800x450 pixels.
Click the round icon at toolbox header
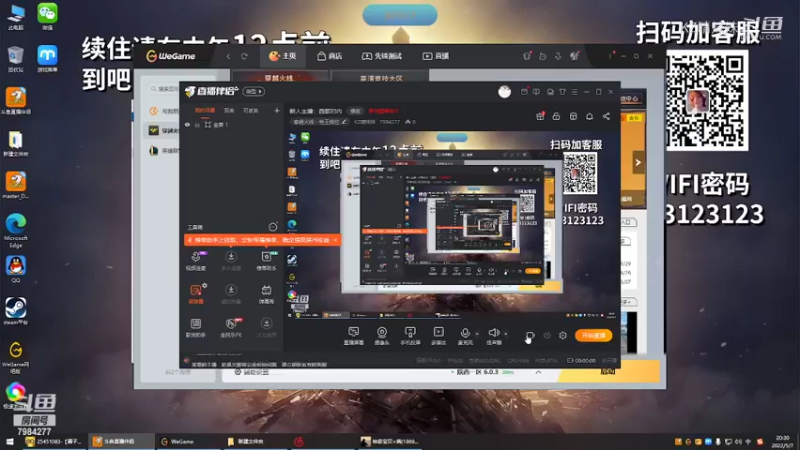pyautogui.click(x=273, y=227)
